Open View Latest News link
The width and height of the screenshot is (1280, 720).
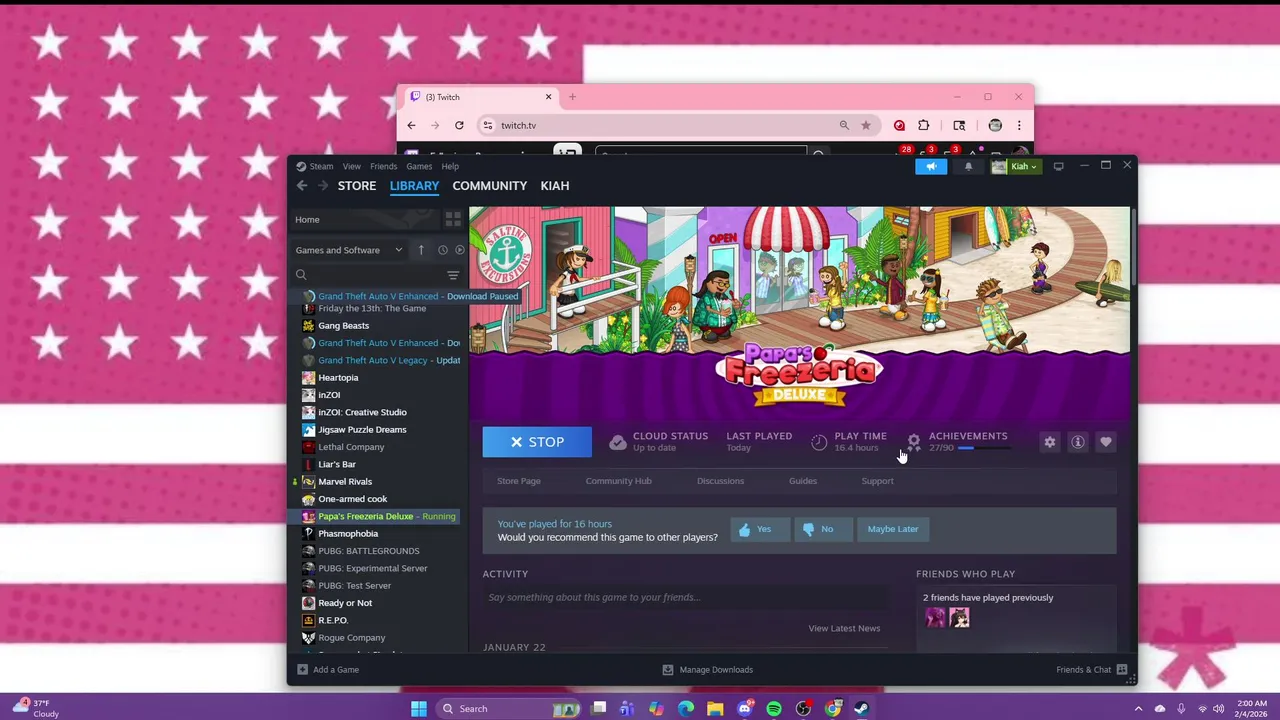pos(844,628)
